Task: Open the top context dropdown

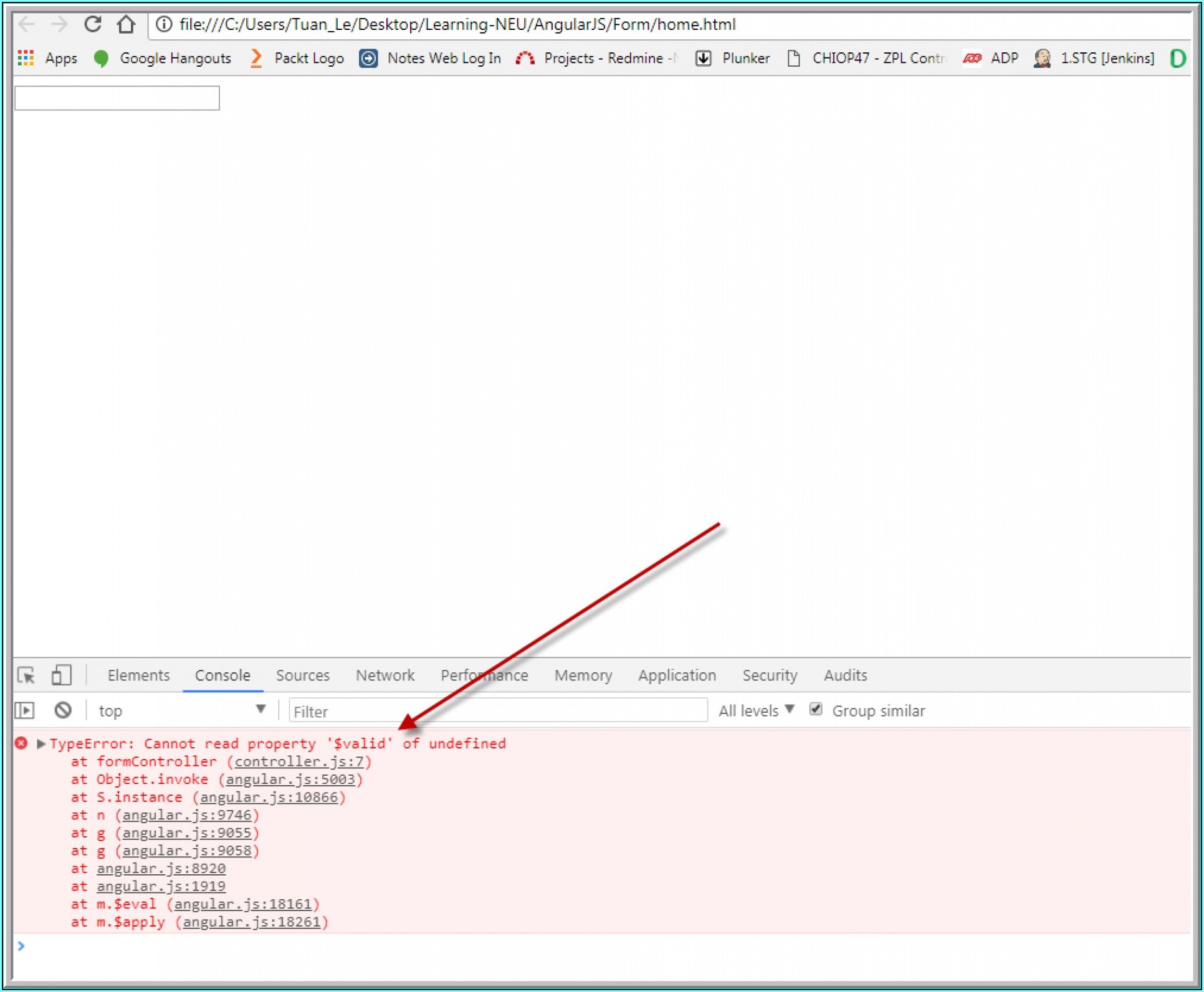Action: 181,710
